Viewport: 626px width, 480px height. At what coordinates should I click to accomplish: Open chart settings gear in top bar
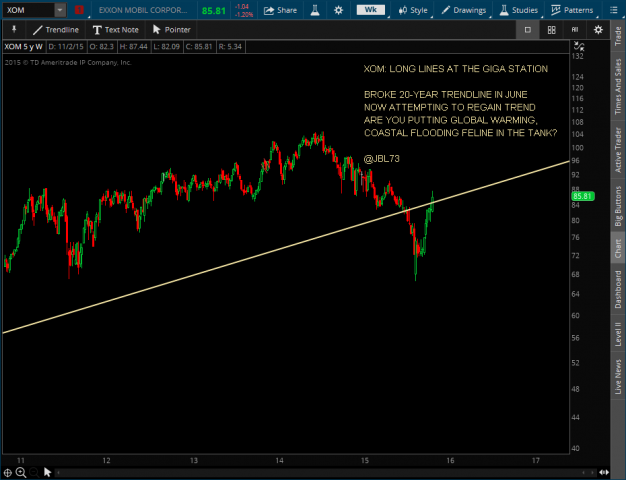339,10
